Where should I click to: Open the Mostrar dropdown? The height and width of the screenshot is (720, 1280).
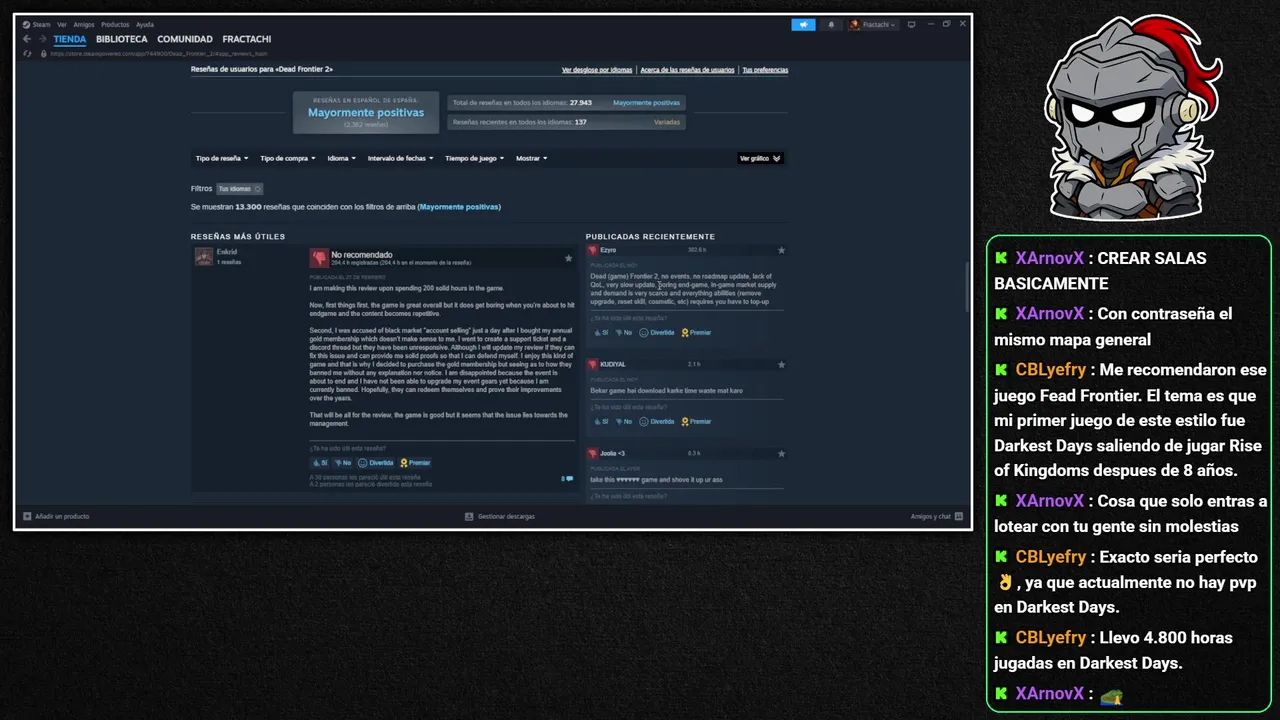click(x=531, y=158)
